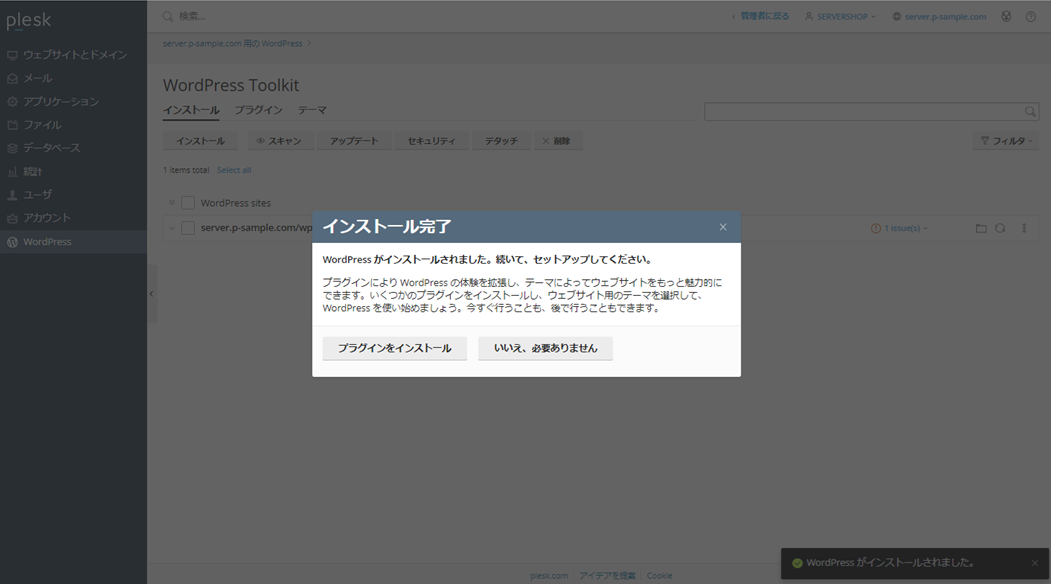The height and width of the screenshot is (584, 1051).
Task: Click the help question mark icon
Action: tap(1031, 16)
